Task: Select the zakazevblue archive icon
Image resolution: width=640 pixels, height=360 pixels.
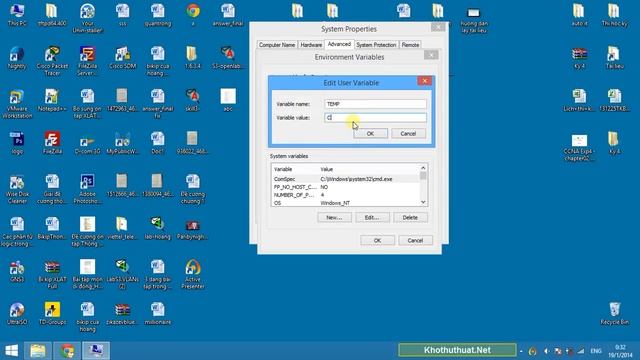Action: (122, 314)
